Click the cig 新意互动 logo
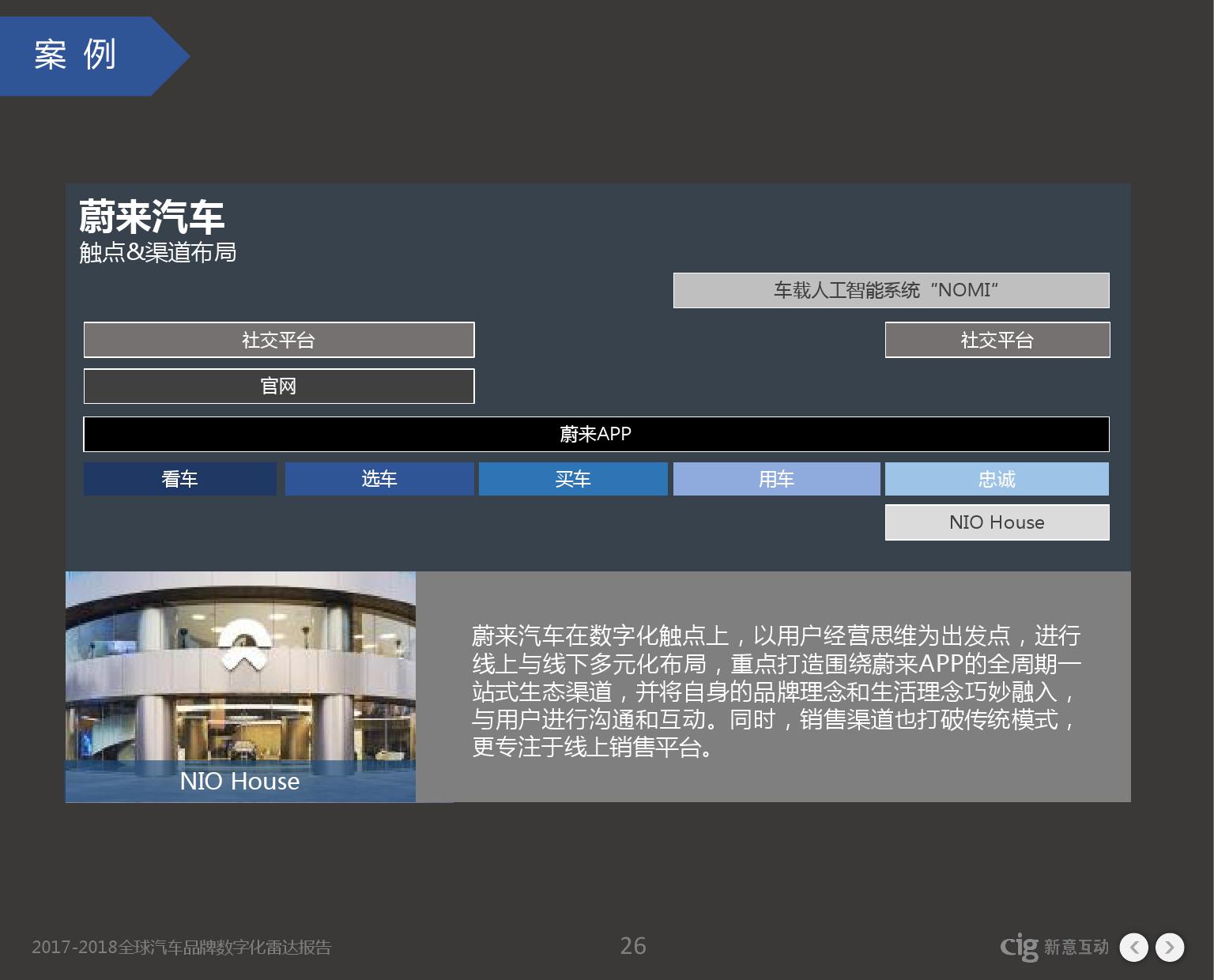This screenshot has height=980, width=1214. (1054, 946)
